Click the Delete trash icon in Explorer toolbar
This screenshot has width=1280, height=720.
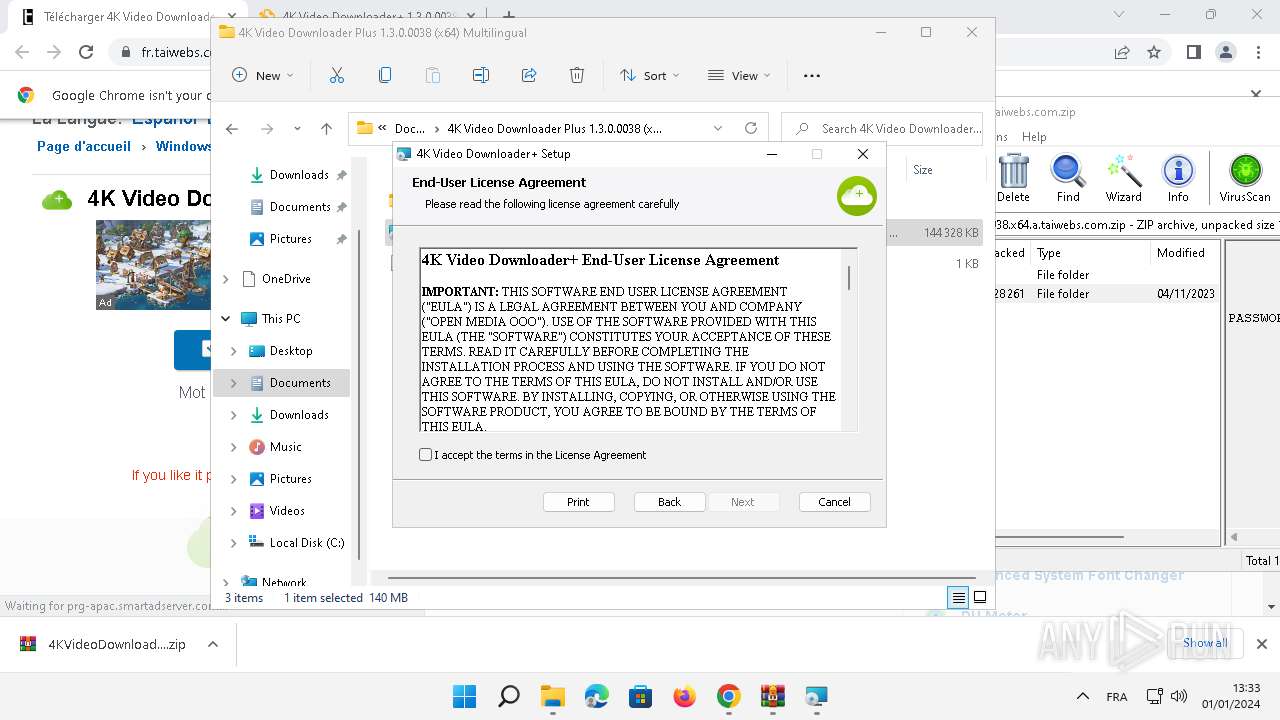tap(577, 75)
